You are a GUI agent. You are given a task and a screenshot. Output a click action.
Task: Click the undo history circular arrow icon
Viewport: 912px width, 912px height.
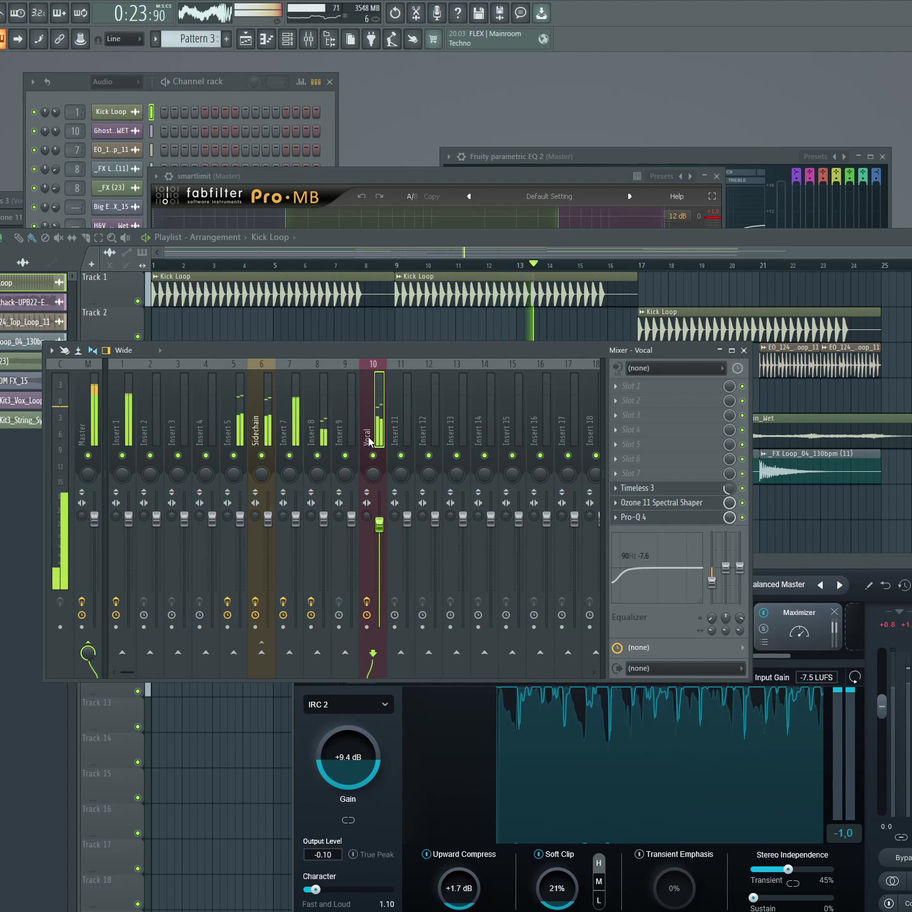click(395, 13)
